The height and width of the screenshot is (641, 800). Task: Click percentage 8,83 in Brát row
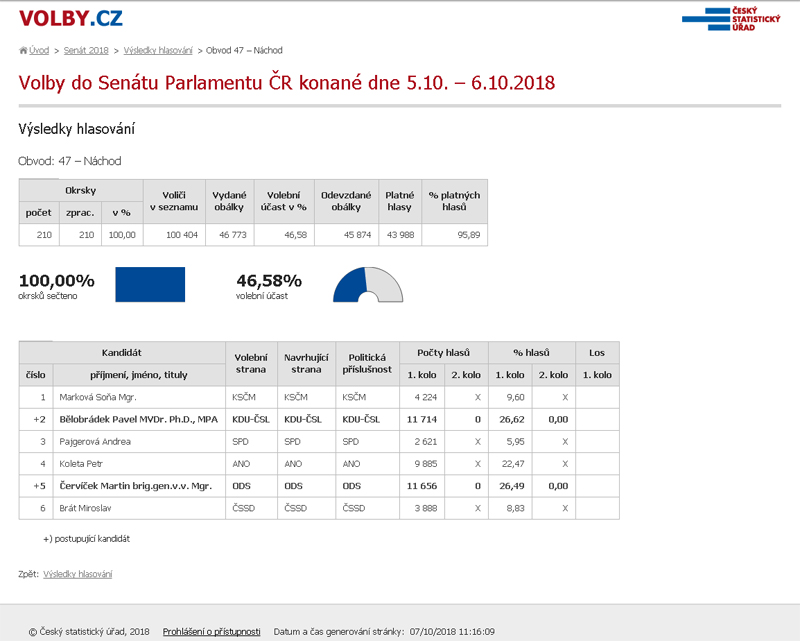[x=515, y=508]
